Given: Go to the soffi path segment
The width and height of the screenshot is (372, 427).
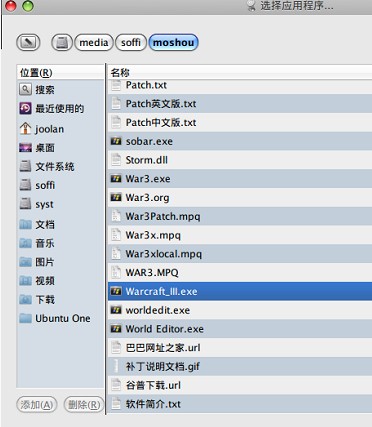Looking at the screenshot, I should pyautogui.click(x=131, y=42).
